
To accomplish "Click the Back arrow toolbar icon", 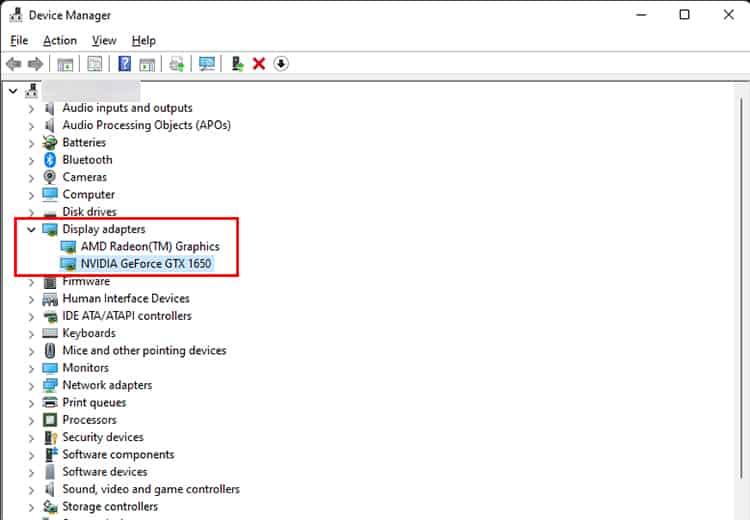I will click(14, 64).
